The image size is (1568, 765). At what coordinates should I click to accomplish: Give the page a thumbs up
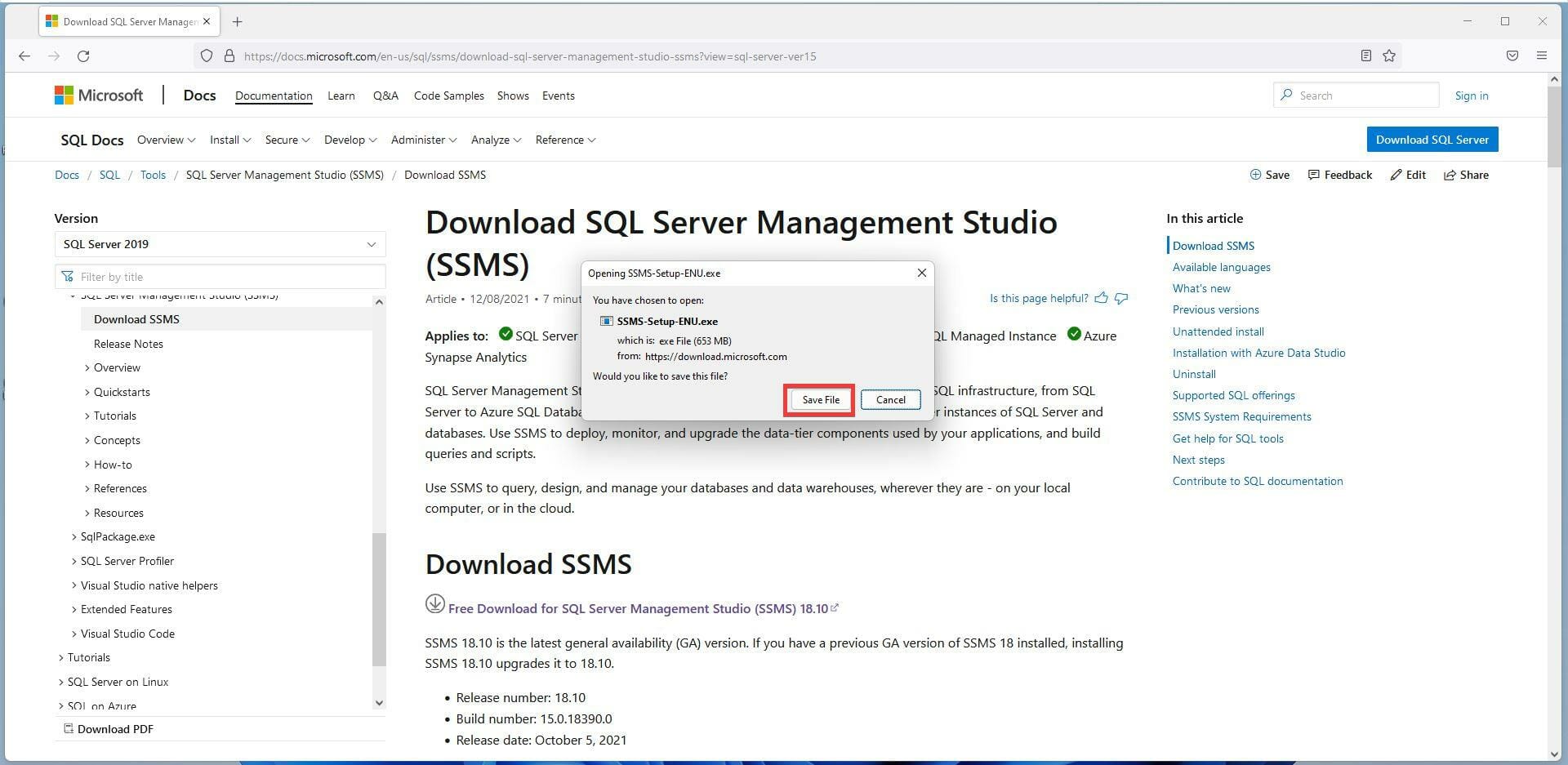(x=1101, y=298)
